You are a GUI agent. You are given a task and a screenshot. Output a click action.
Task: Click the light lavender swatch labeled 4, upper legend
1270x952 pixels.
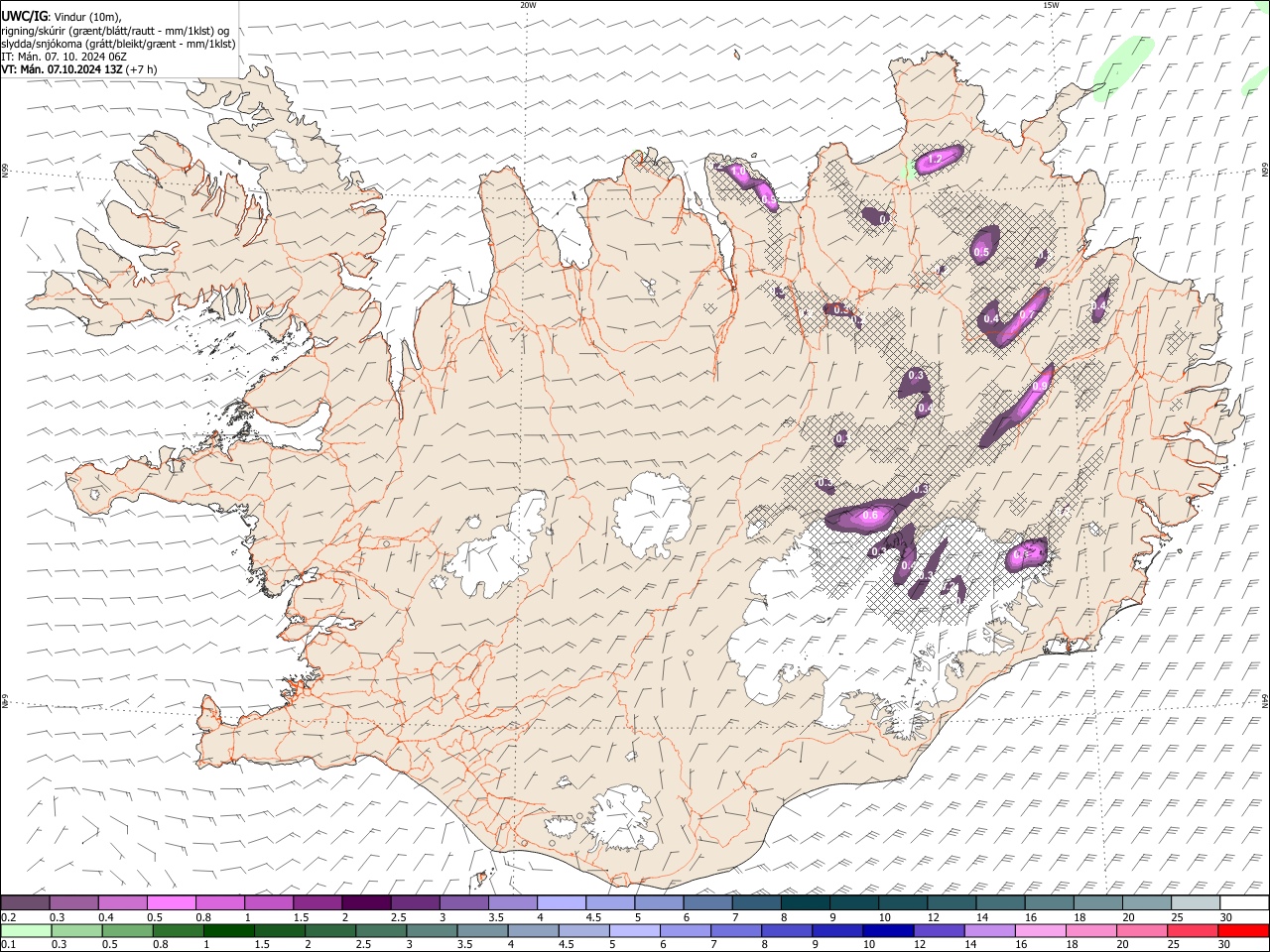click(x=561, y=902)
